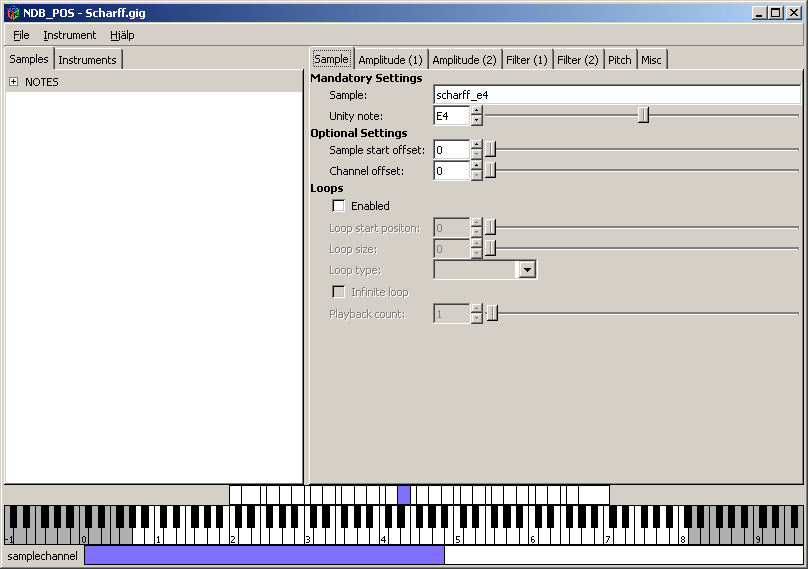Expand the NOTES tree node
Screen dimensions: 808x569
(14, 82)
